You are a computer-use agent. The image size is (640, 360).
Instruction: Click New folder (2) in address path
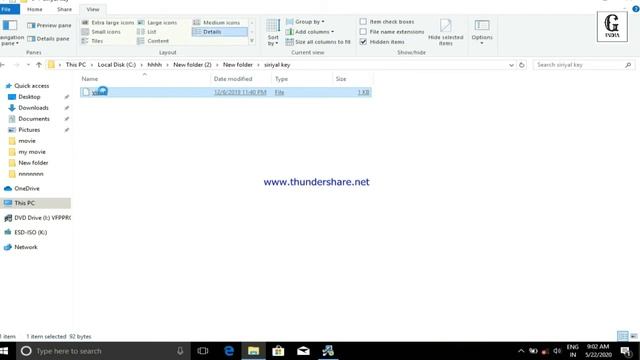point(192,65)
